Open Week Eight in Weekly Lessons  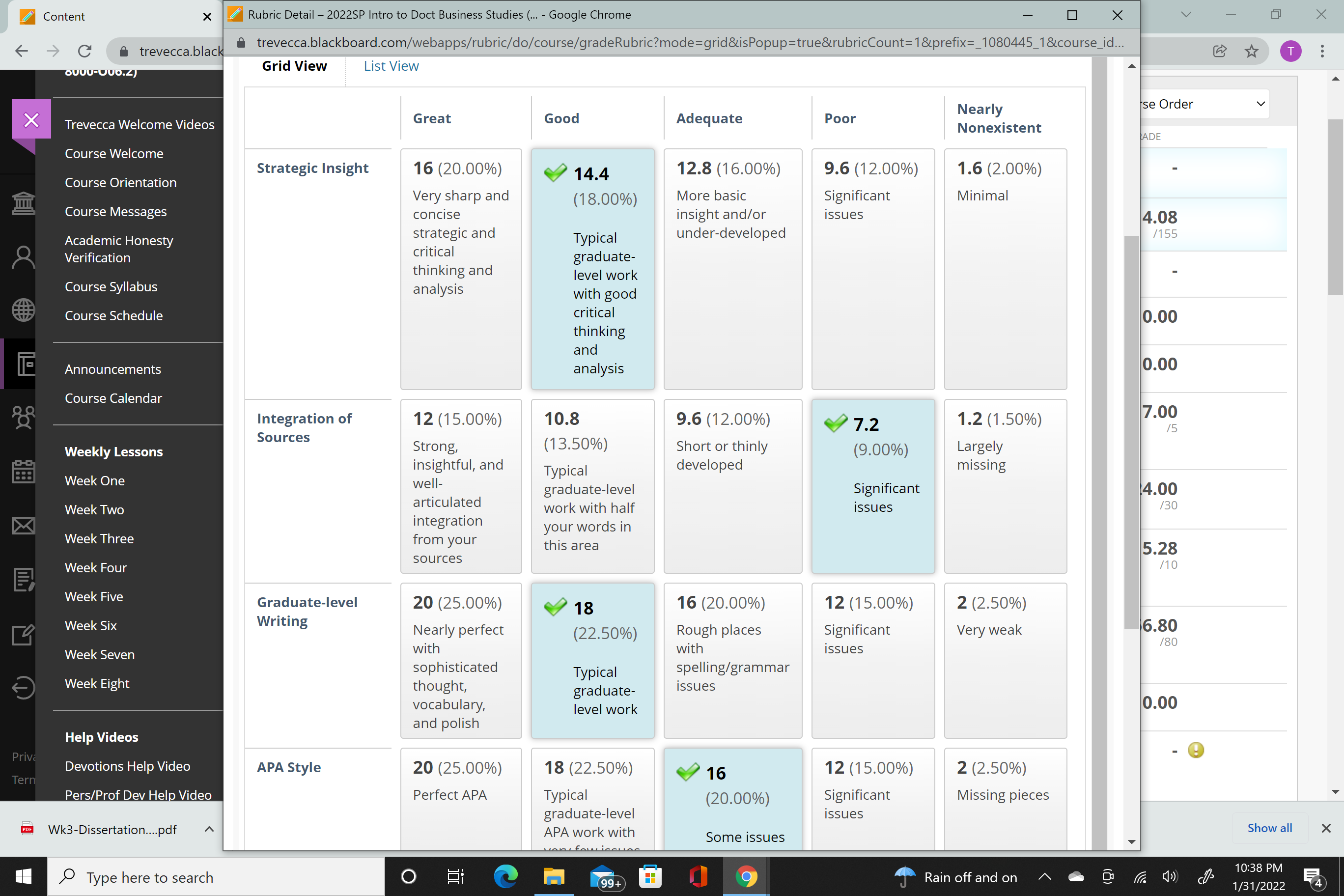click(97, 684)
